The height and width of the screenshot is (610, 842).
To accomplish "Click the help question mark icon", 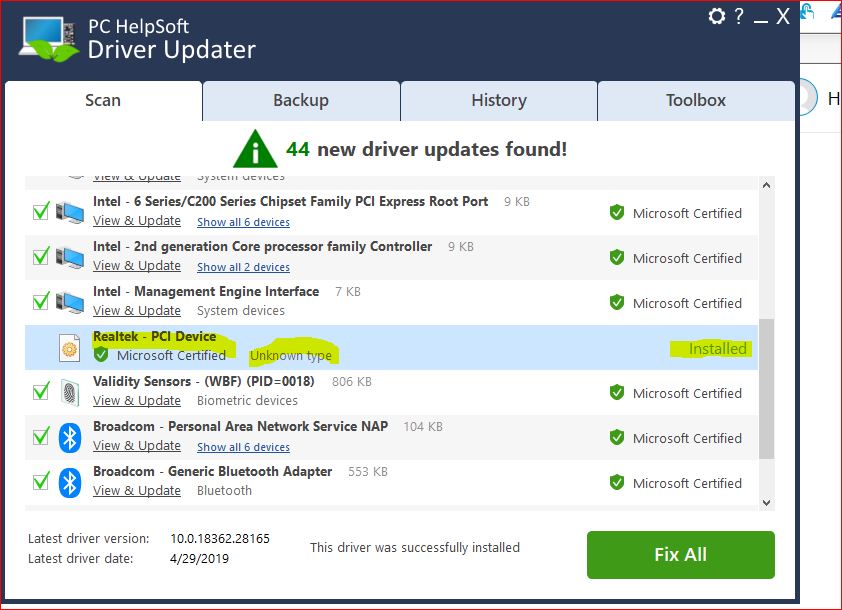I will [x=741, y=16].
